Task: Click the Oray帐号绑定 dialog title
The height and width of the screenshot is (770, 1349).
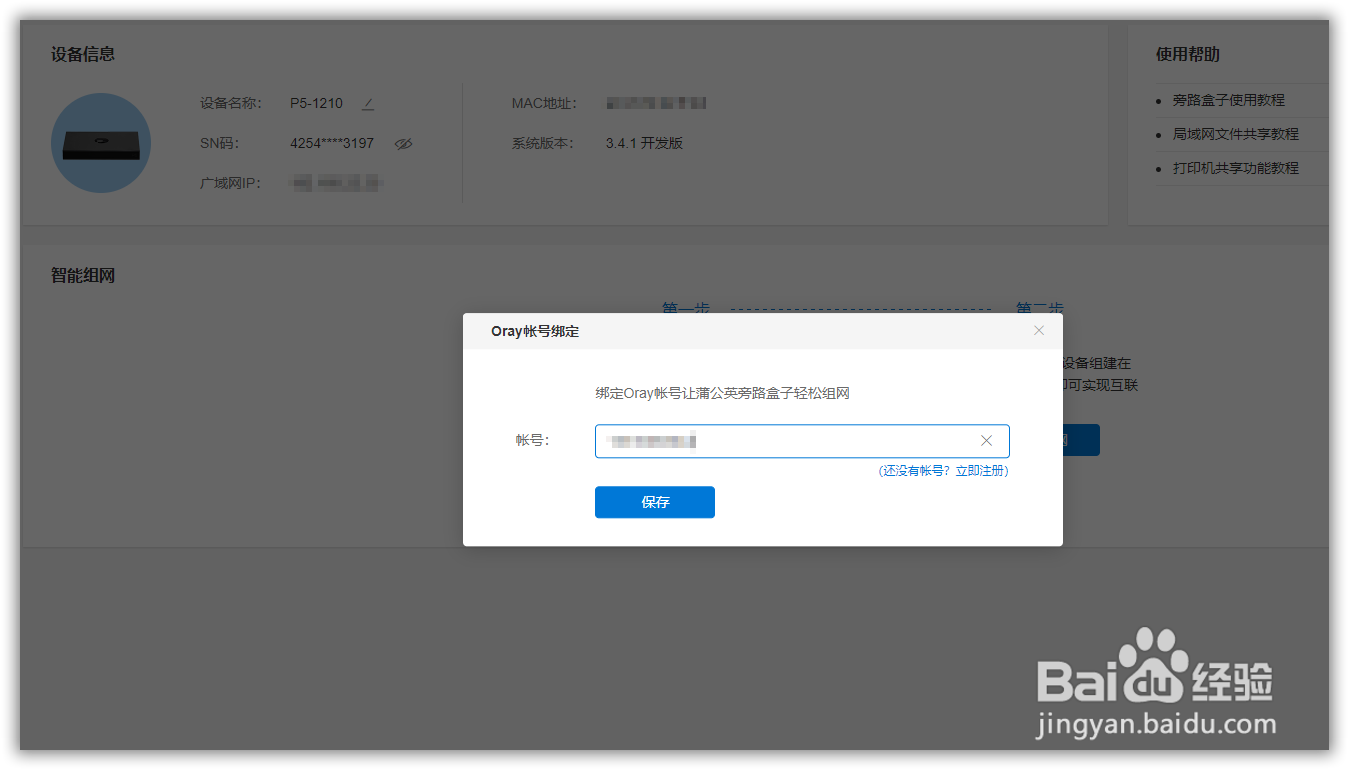Action: (x=535, y=331)
